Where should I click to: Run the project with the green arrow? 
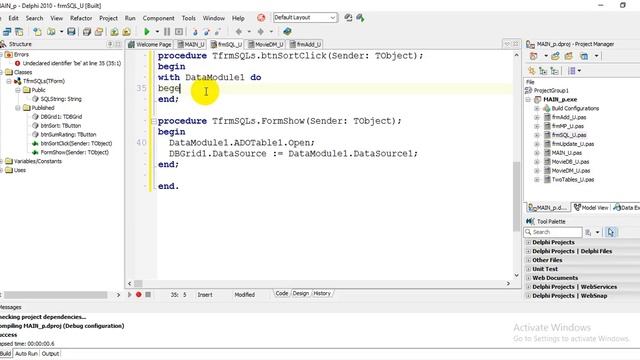pos(147,31)
